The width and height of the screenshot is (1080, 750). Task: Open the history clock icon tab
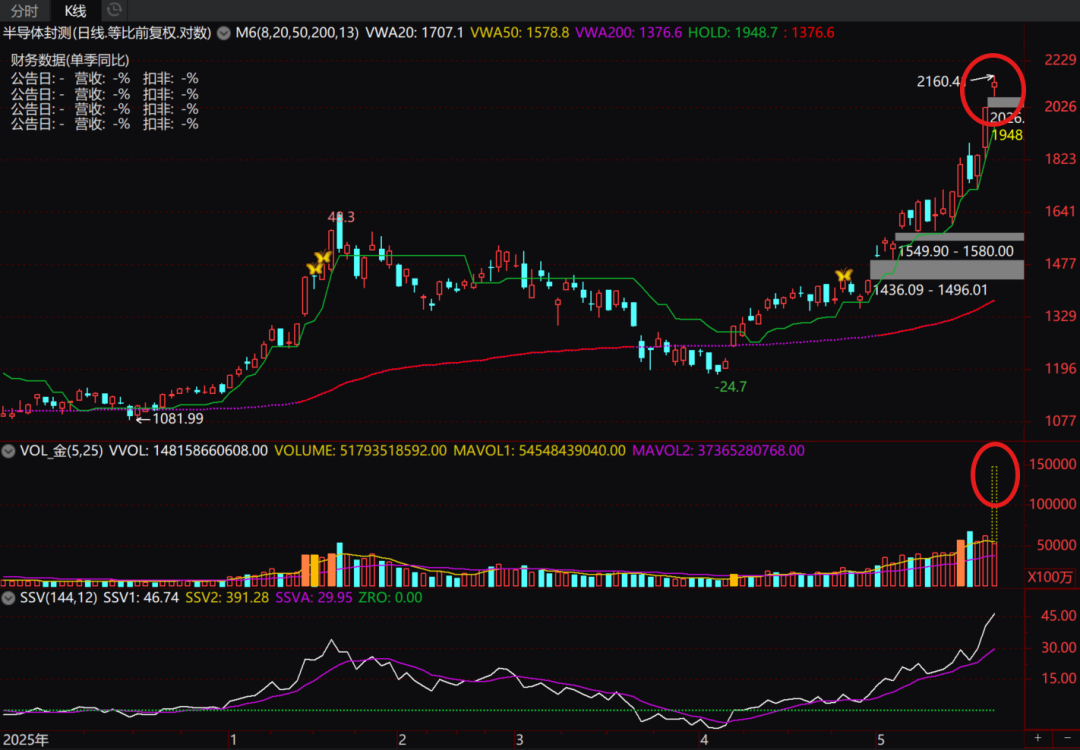(115, 10)
